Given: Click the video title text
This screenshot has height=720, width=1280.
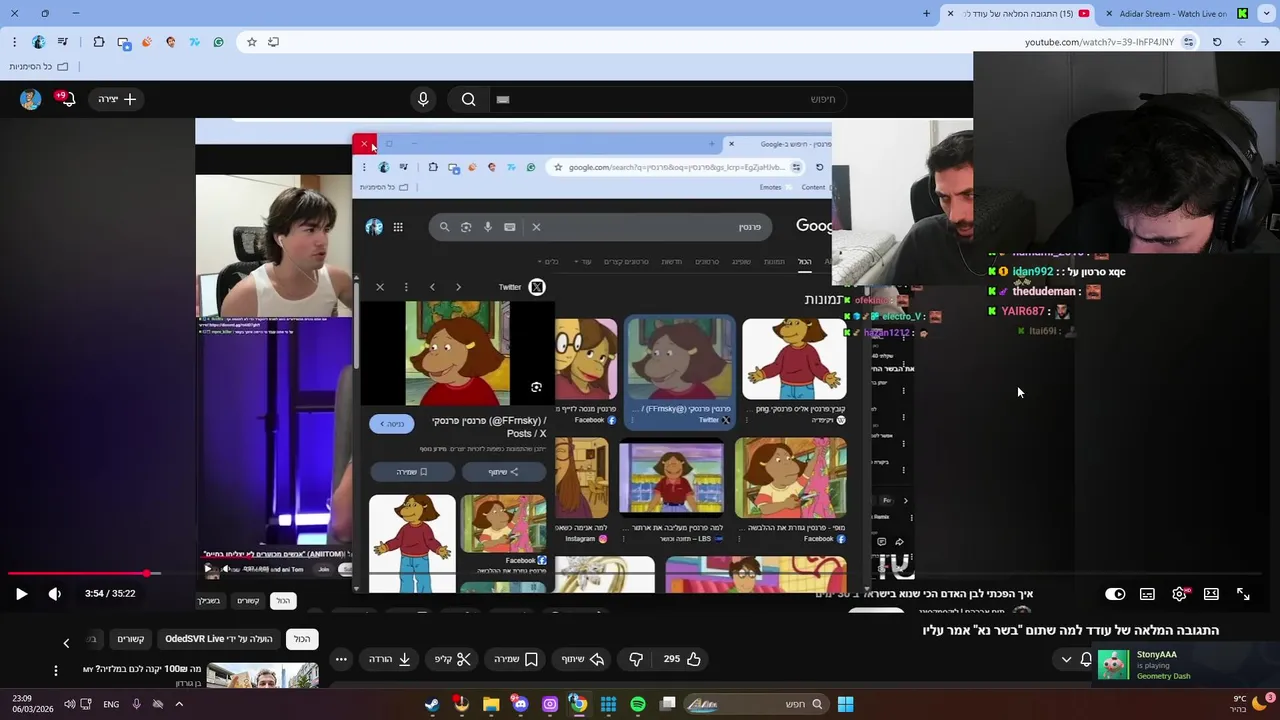Looking at the screenshot, I should pyautogui.click(x=1071, y=630).
